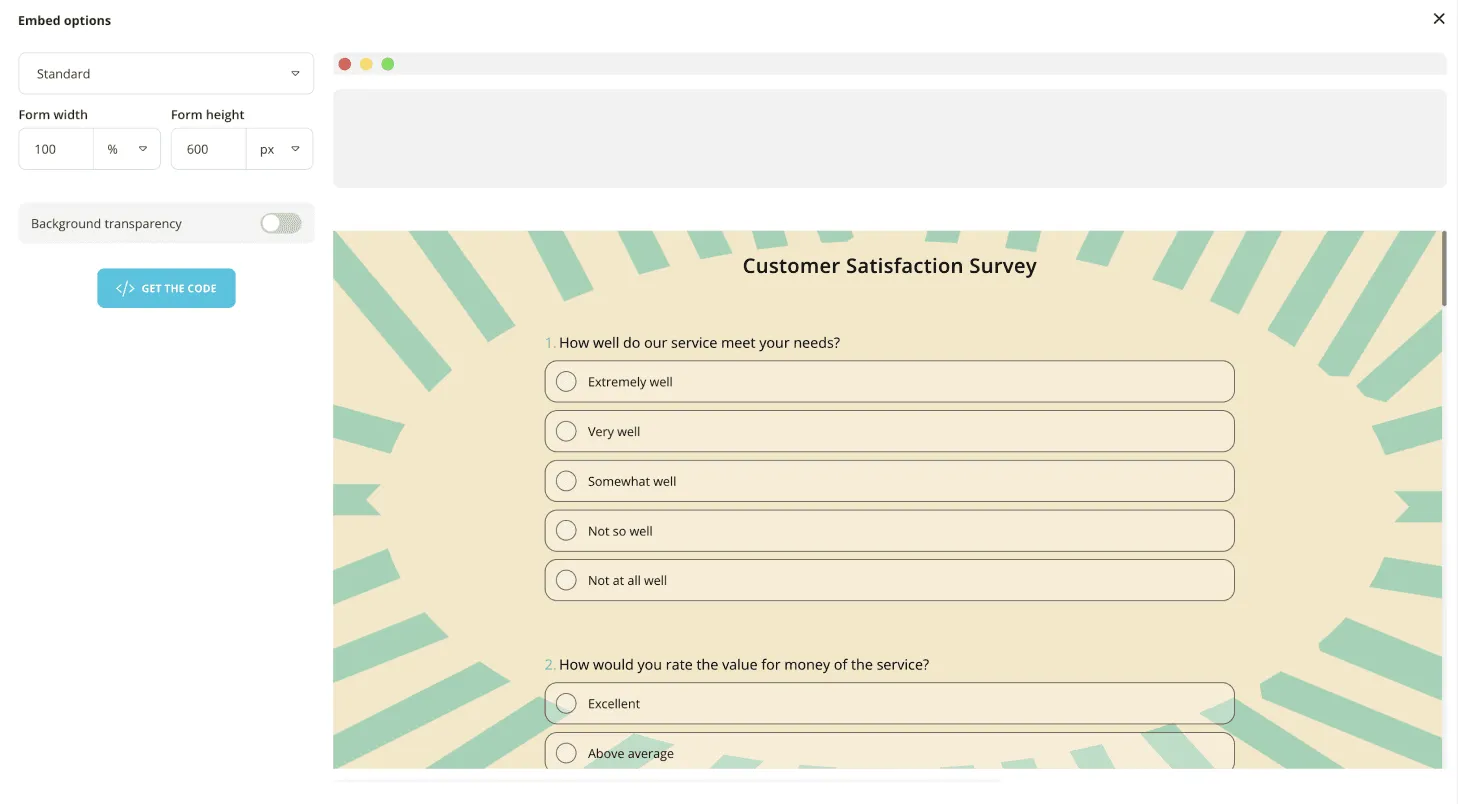
Task: Click the code </> icon on the blue button
Action: point(124,287)
